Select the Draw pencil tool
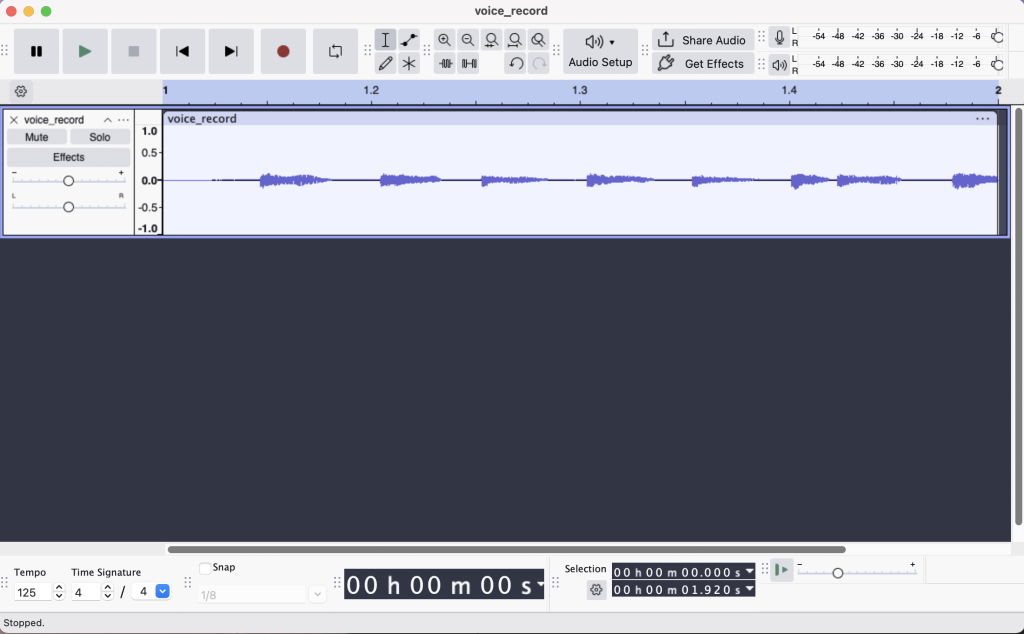The height and width of the screenshot is (634, 1024). point(385,64)
